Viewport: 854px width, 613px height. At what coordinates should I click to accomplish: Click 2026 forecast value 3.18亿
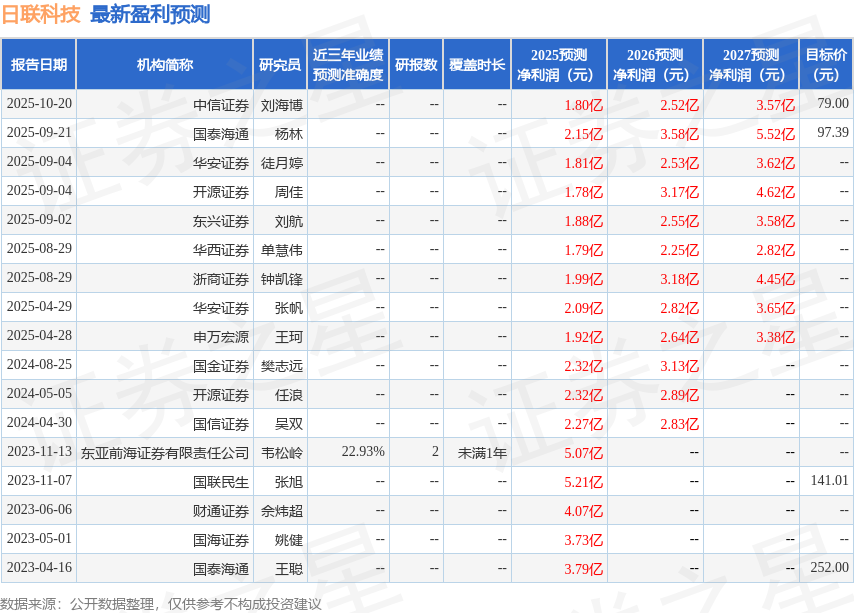coord(680,279)
